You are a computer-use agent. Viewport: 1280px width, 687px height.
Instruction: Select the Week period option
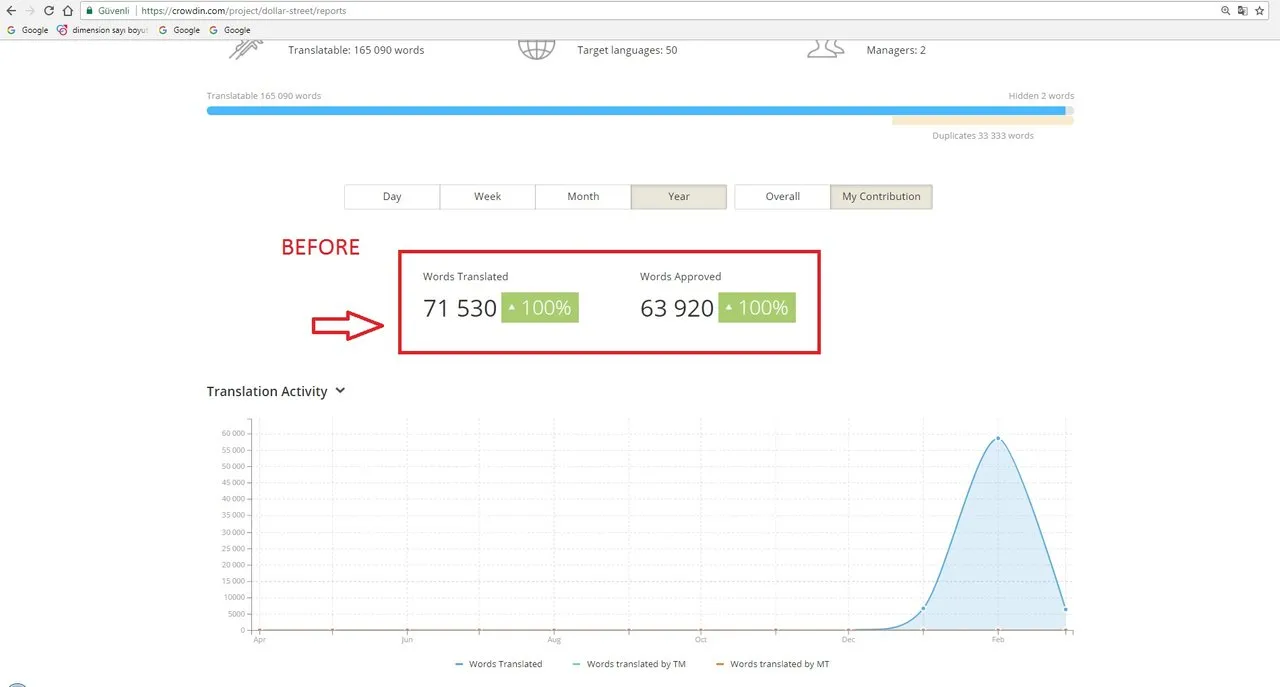coord(487,197)
